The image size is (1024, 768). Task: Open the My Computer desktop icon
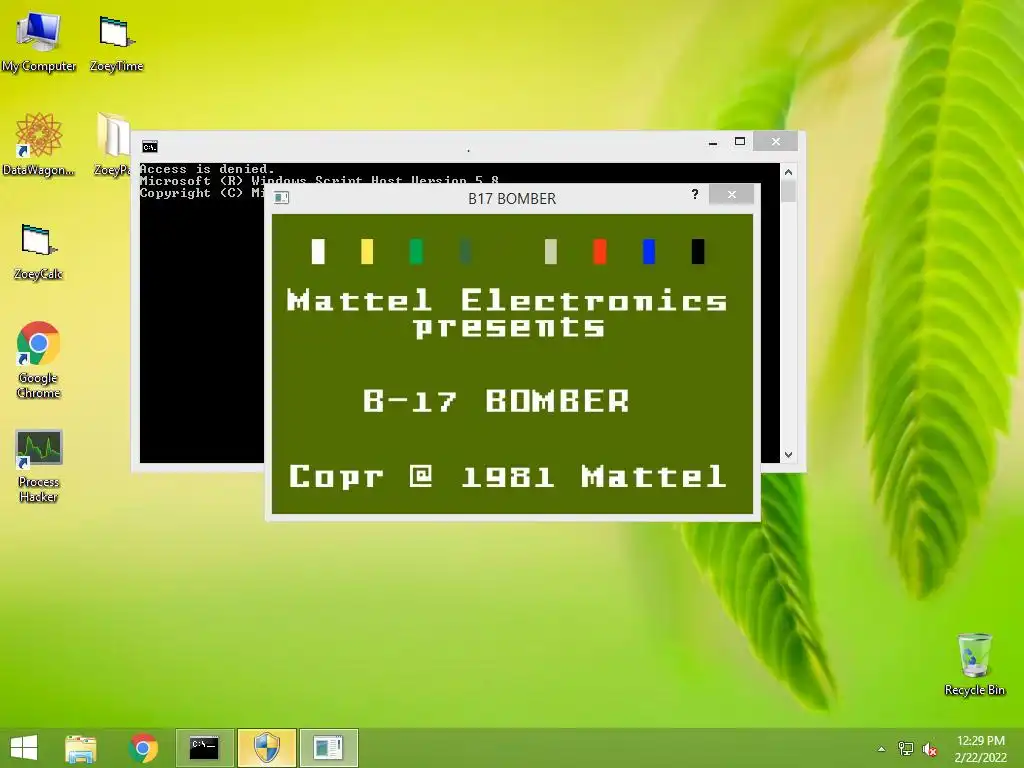click(39, 40)
